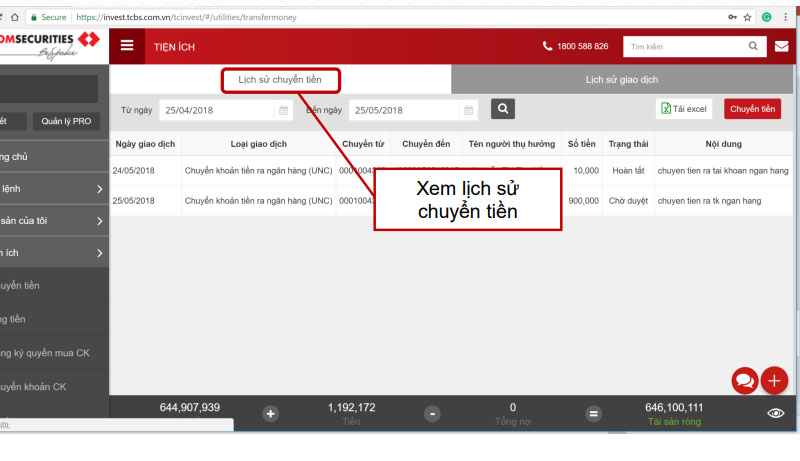Click the browser home icon
The image size is (800, 461).
click(15, 17)
